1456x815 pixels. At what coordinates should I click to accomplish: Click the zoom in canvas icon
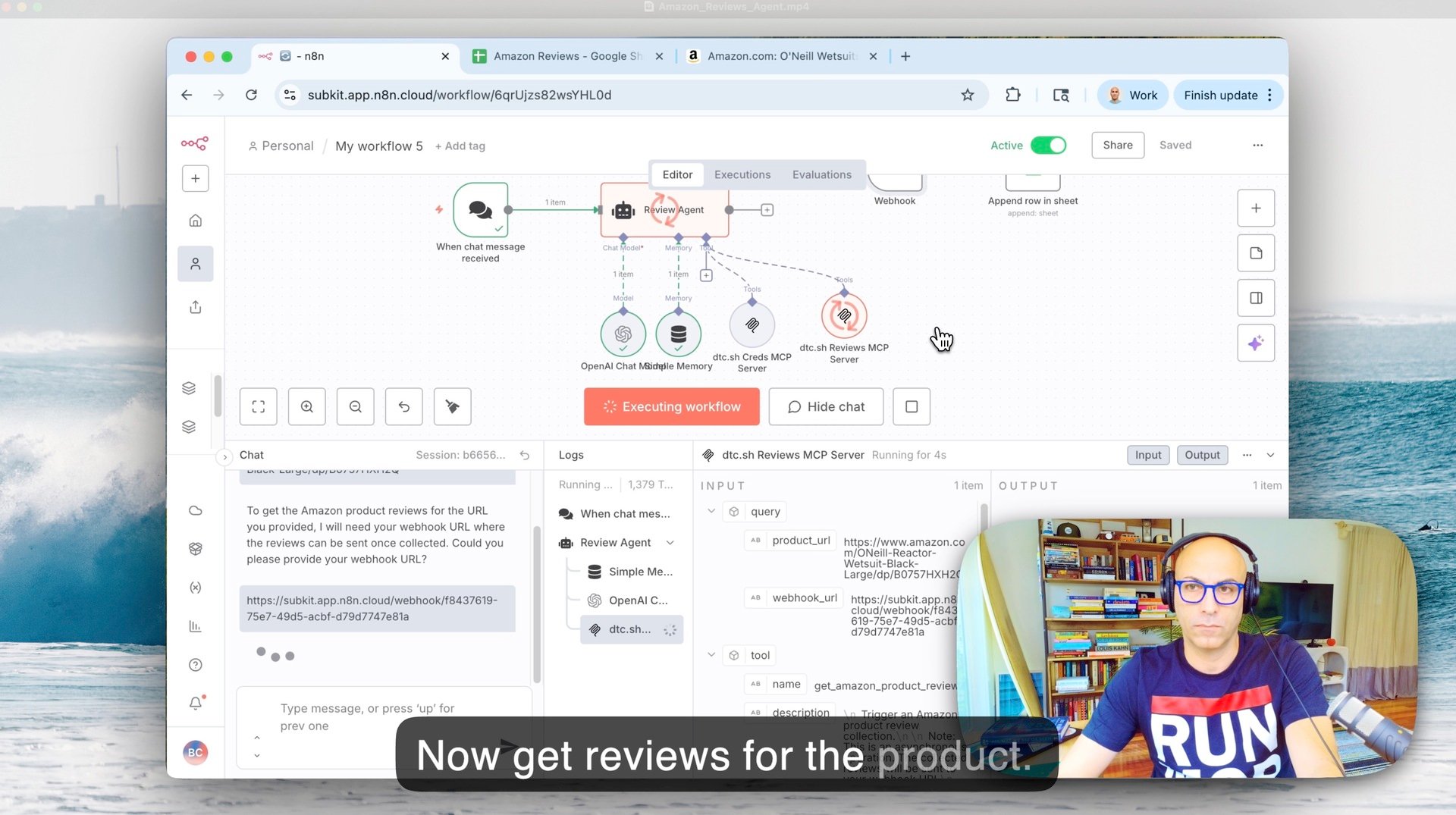point(306,406)
